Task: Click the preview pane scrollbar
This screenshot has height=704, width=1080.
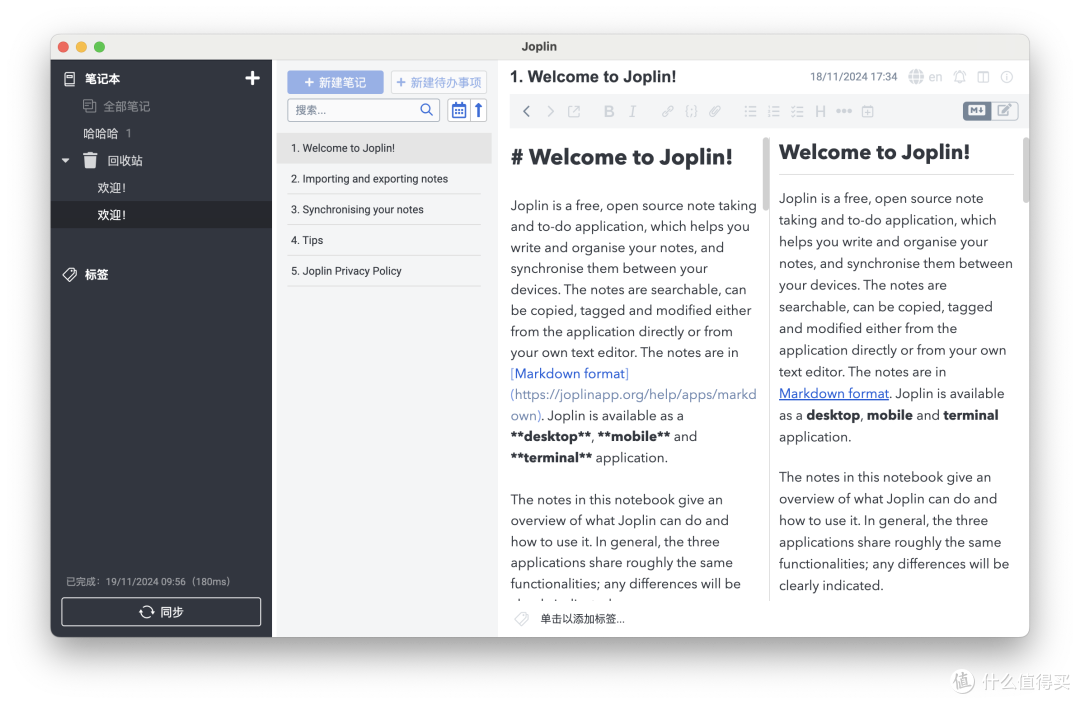Action: 1025,169
